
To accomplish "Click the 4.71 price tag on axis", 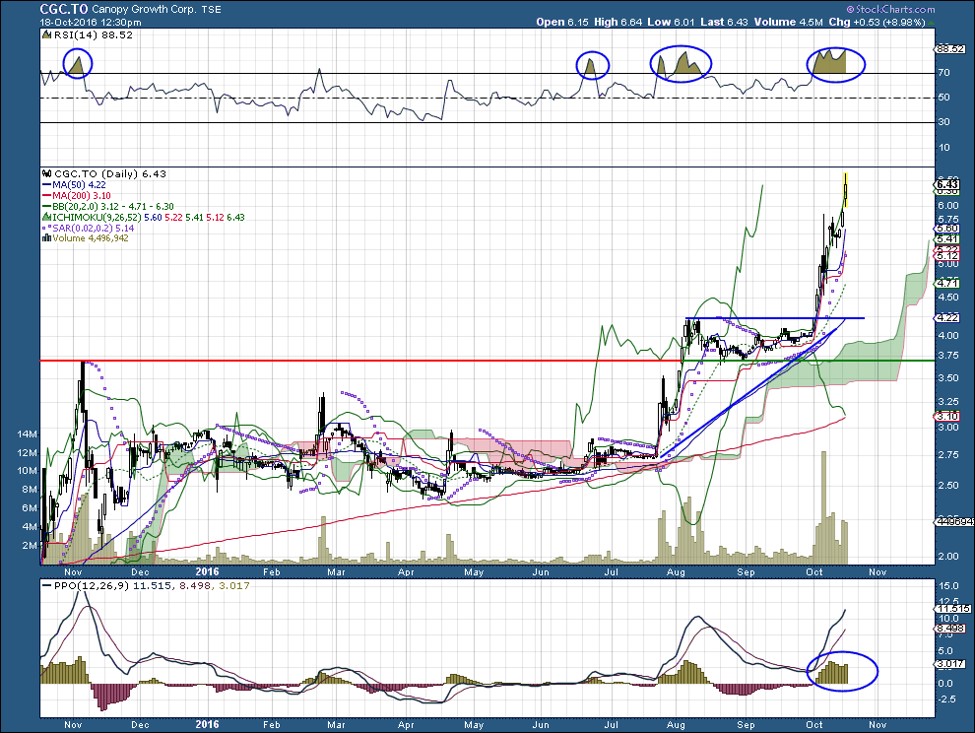I will pyautogui.click(x=947, y=283).
